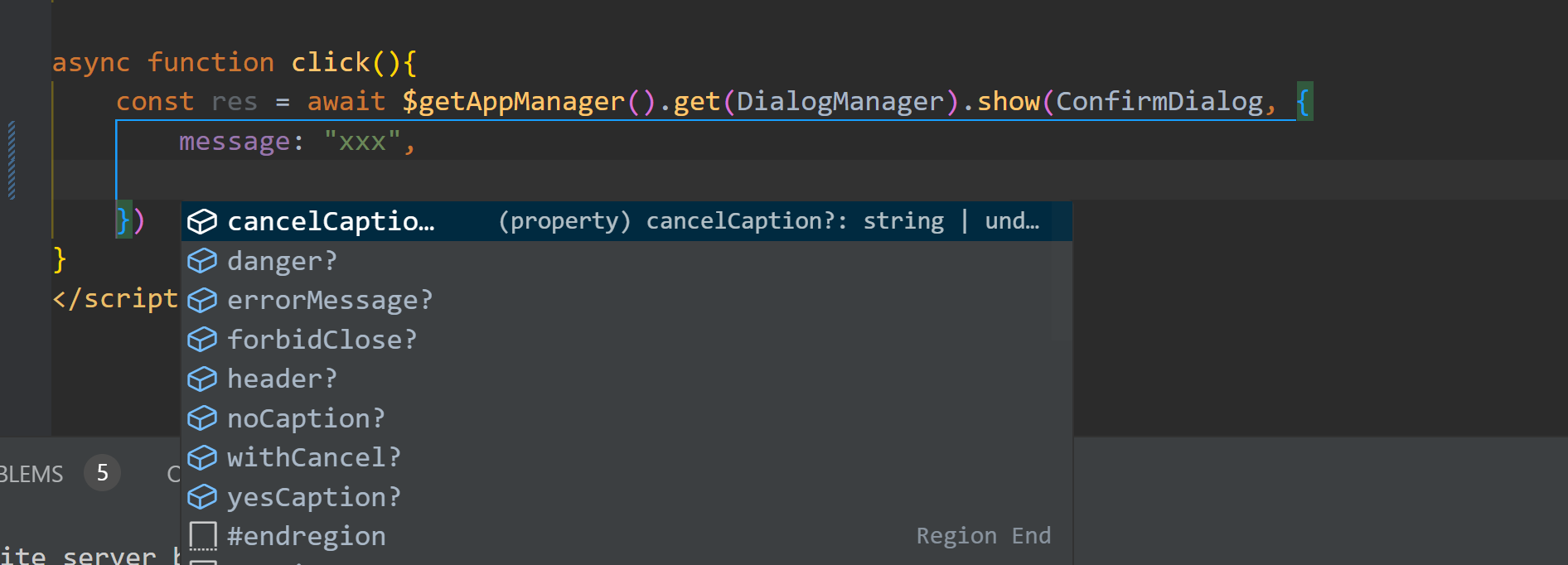Click the property icon beside danger?

click(x=202, y=261)
